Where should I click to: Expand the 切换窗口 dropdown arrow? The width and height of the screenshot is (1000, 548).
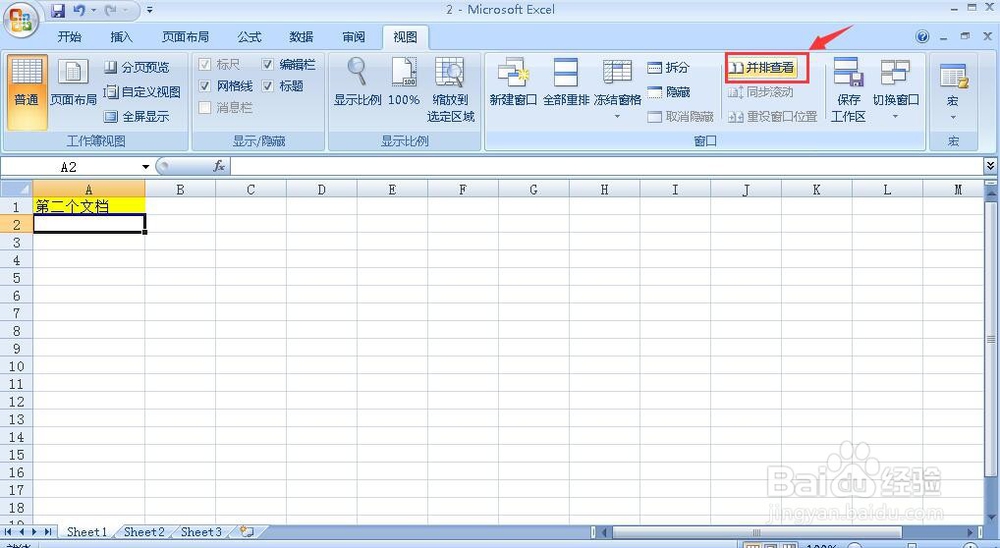point(895,117)
